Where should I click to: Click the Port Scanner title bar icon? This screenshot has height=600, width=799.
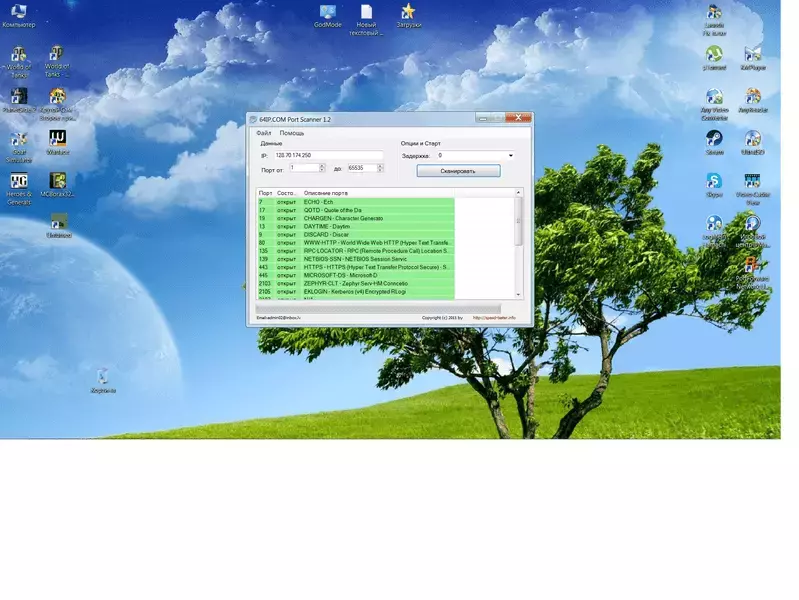pyautogui.click(x=253, y=119)
